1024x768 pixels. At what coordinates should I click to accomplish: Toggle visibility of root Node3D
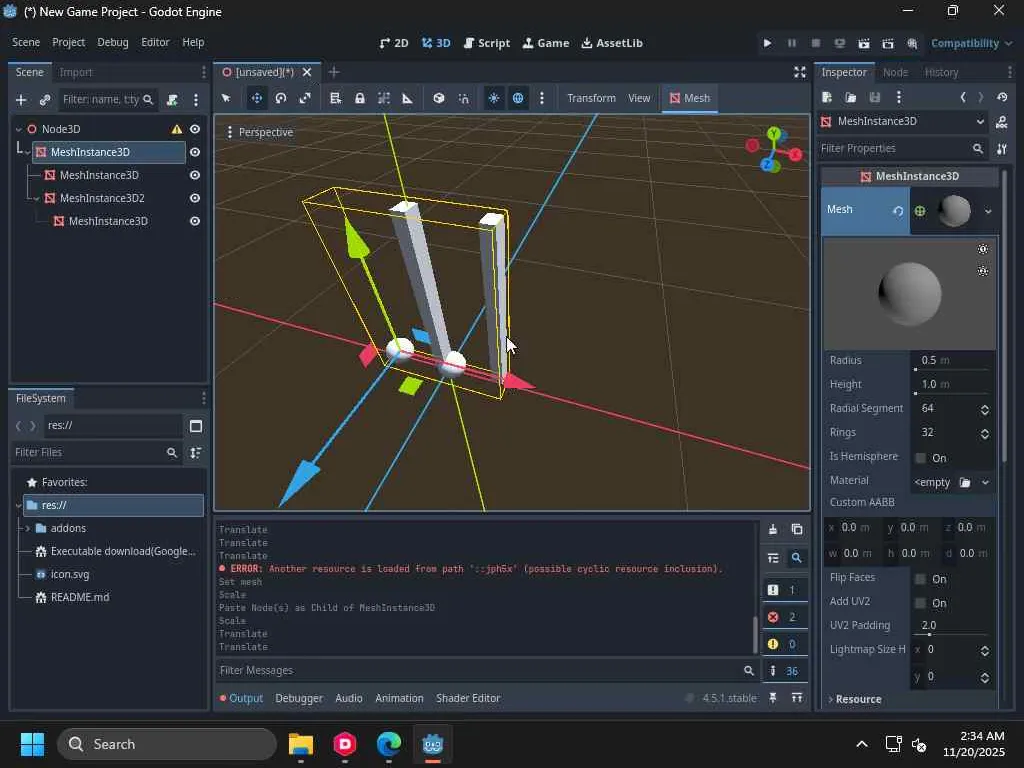point(195,129)
